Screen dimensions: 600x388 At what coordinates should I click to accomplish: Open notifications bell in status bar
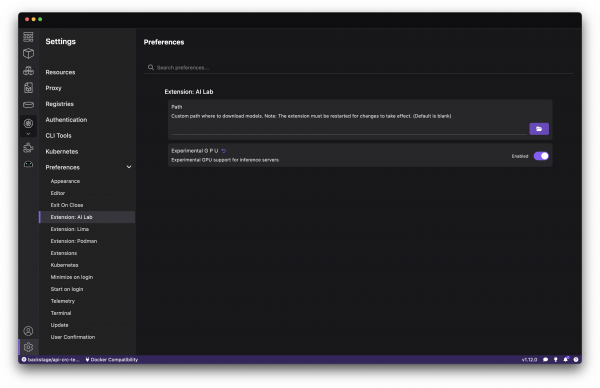click(566, 359)
